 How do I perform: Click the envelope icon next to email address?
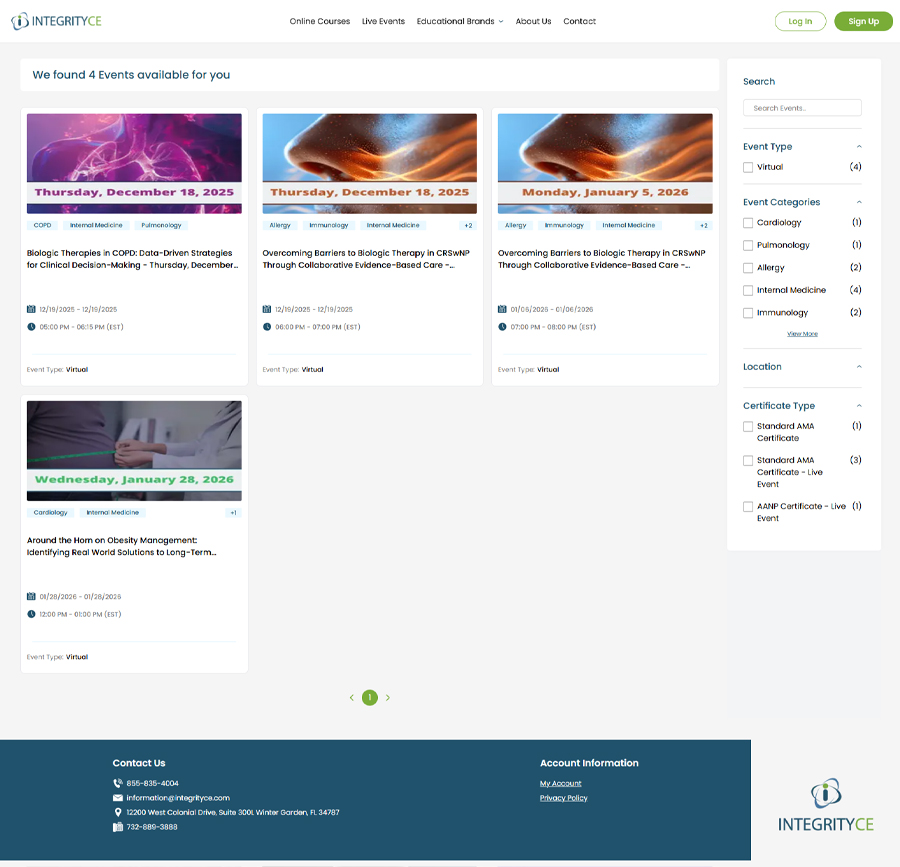pos(118,798)
